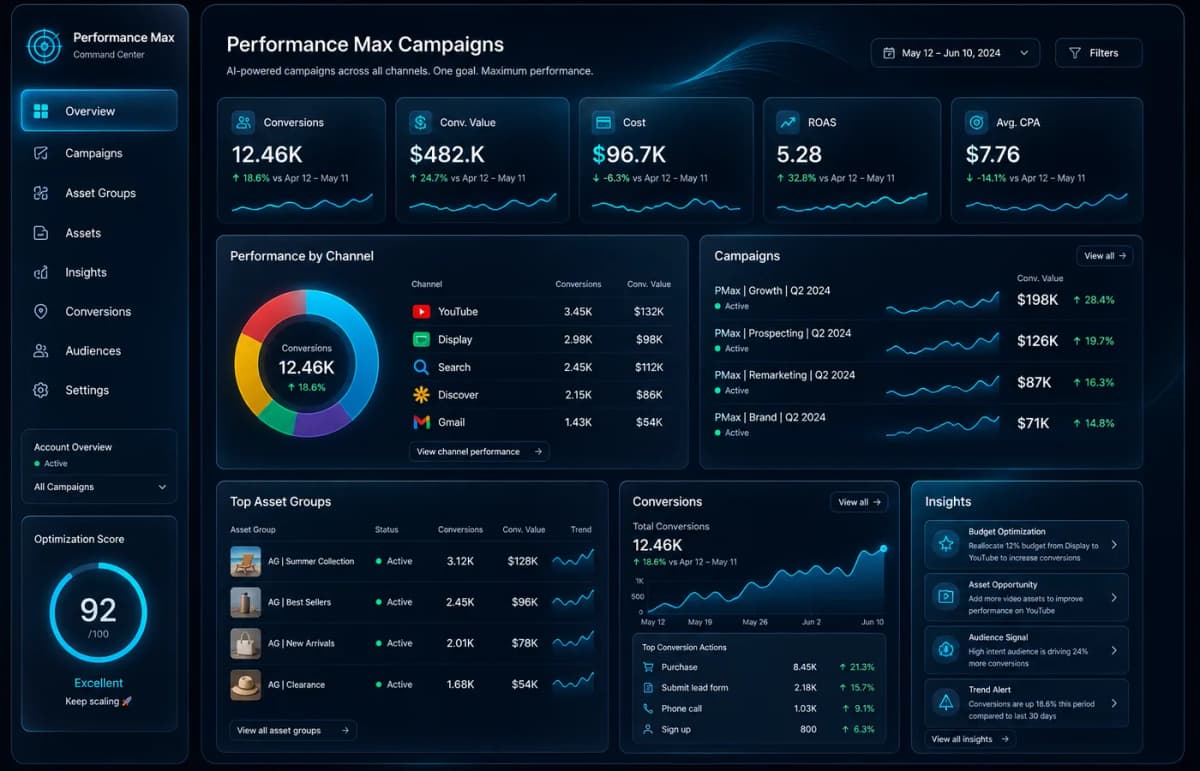Click the AG Summer Collection thumbnail

point(245,561)
